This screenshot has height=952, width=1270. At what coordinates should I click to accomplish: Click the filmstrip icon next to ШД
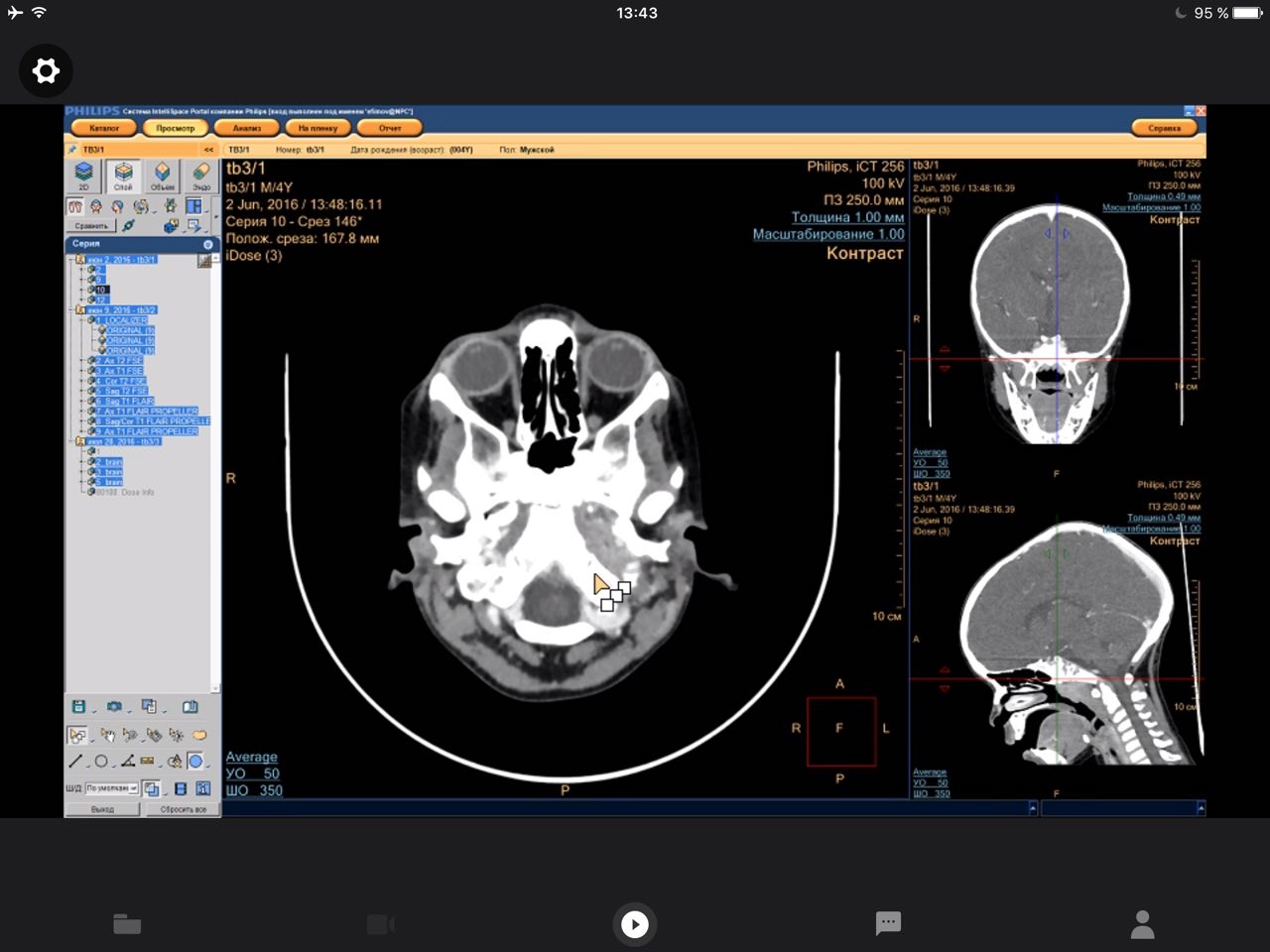pos(181,788)
